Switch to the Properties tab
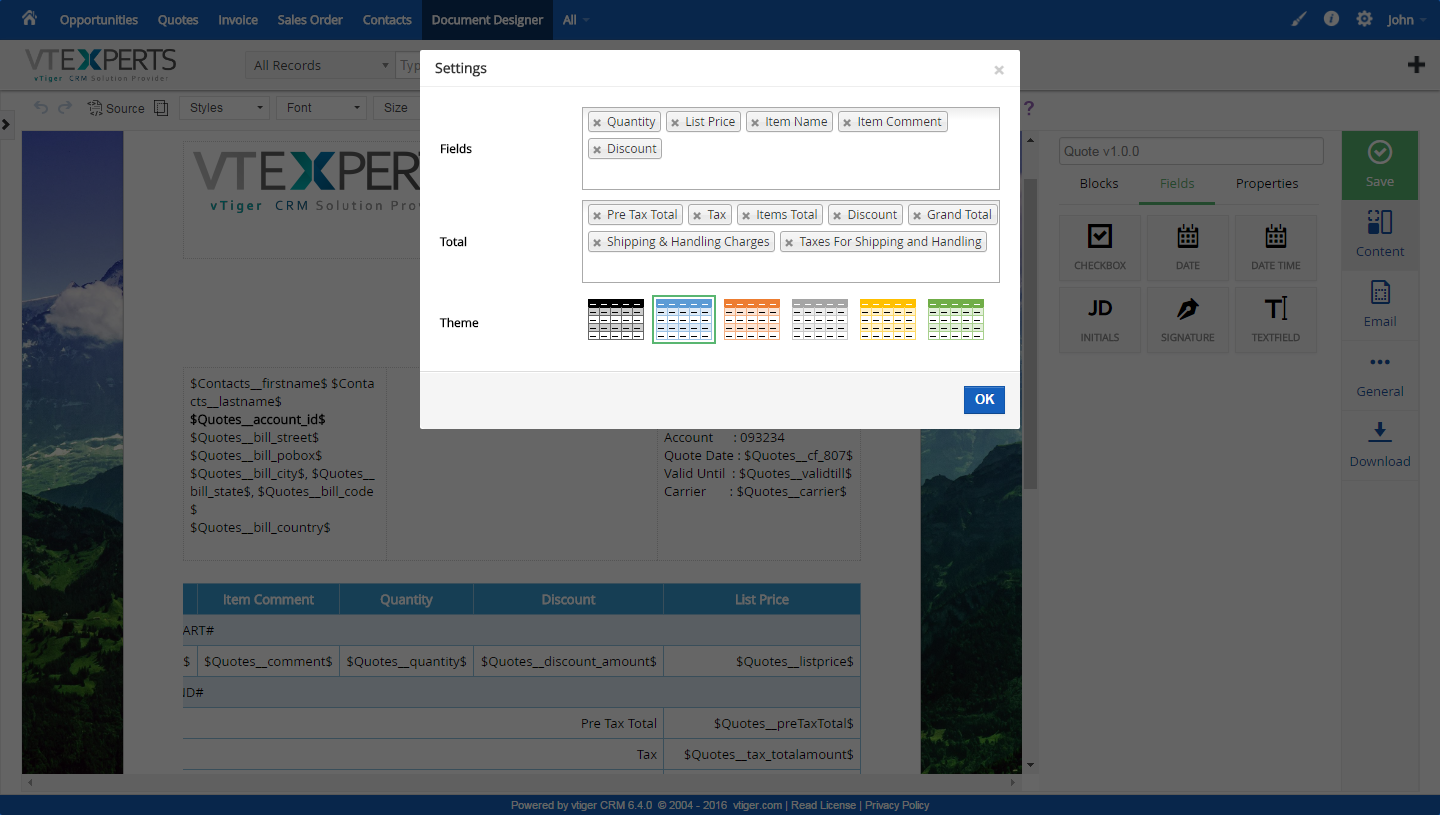The height and width of the screenshot is (815, 1440). [1267, 184]
